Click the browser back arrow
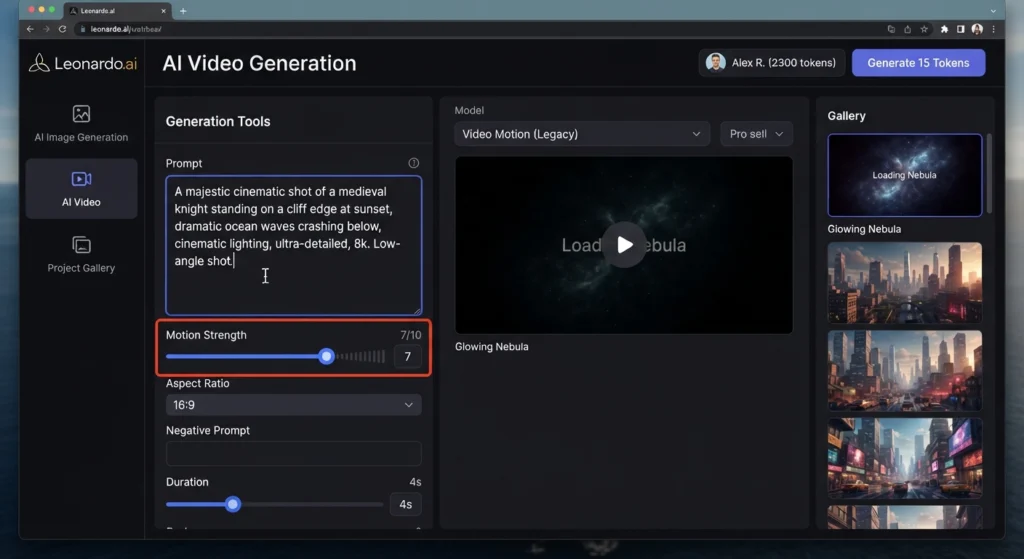The image size is (1024, 559). point(30,29)
